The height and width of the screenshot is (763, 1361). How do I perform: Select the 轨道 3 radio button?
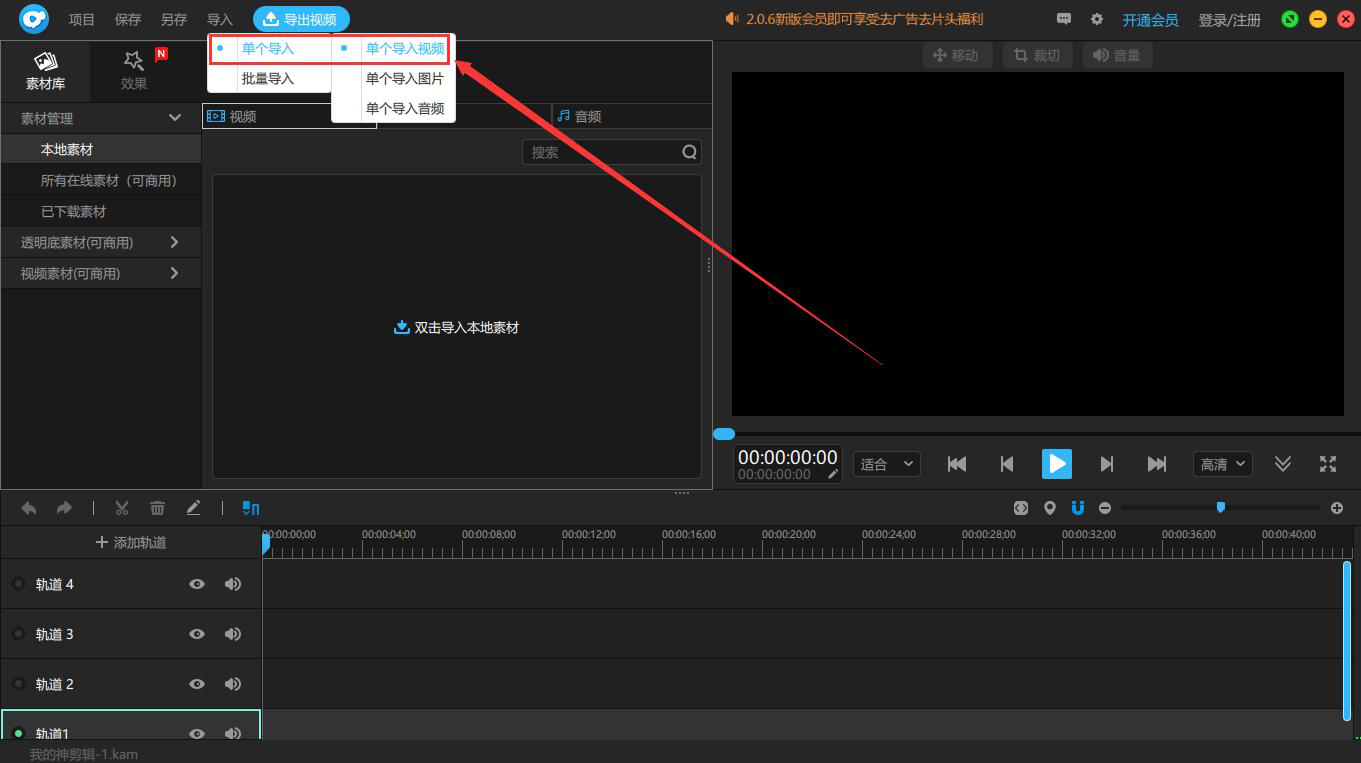pyautogui.click(x=18, y=633)
